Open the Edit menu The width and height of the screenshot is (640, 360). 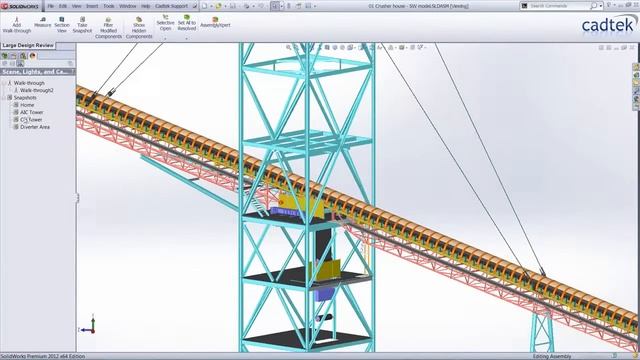pos(62,6)
